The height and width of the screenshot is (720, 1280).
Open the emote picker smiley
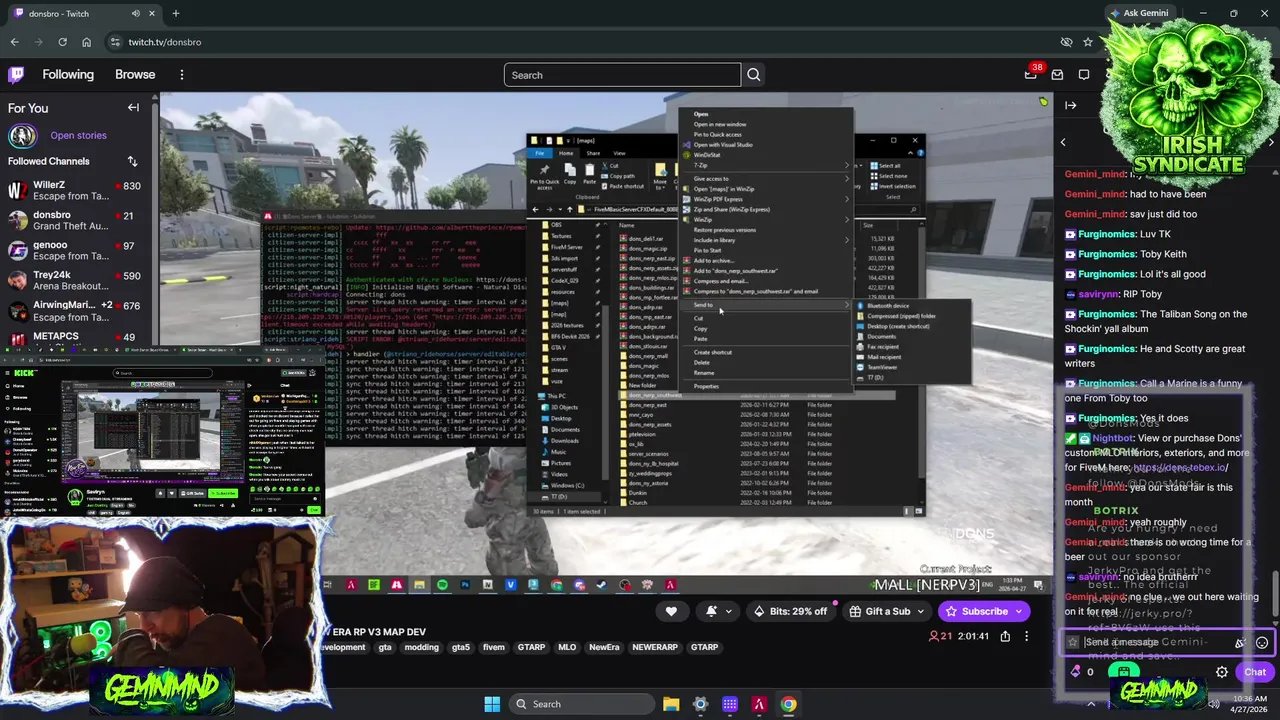pyautogui.click(x=1262, y=643)
